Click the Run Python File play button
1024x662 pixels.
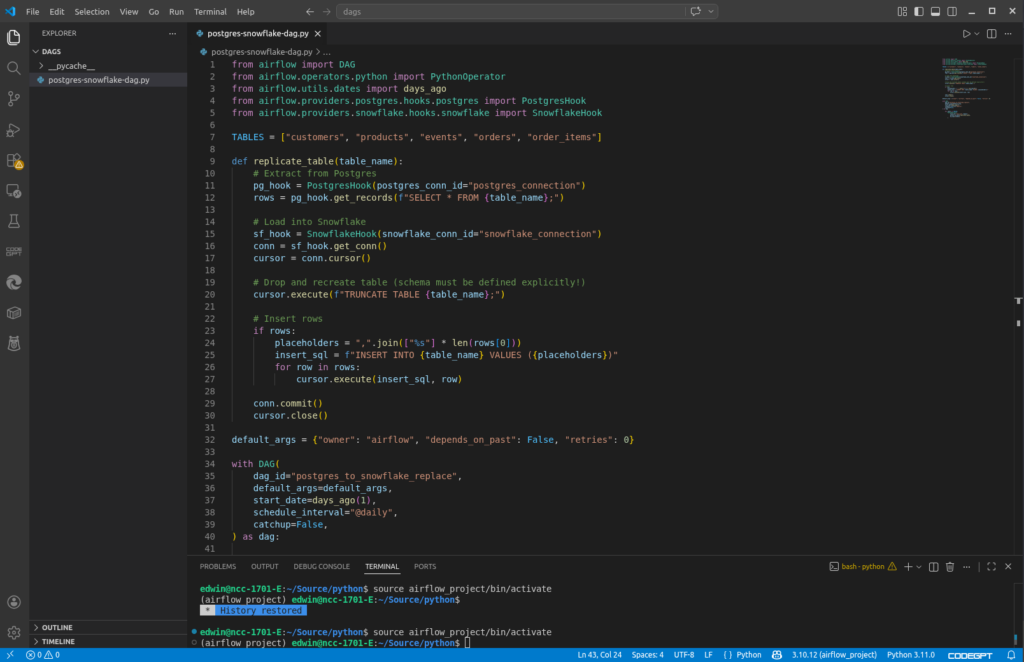[966, 33]
